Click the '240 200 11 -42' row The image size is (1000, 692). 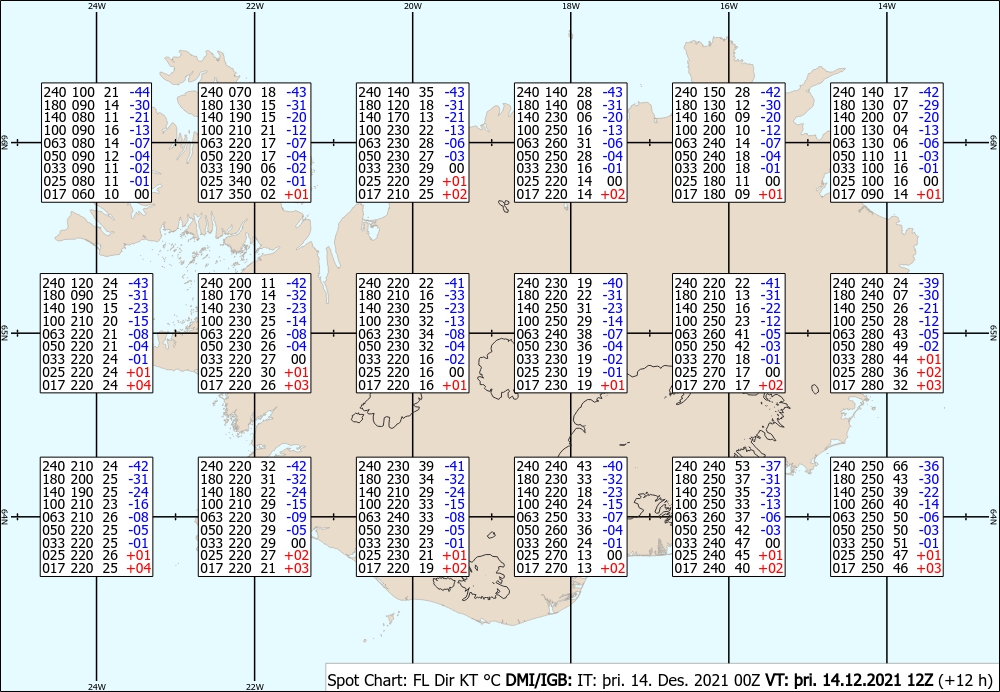coord(254,283)
